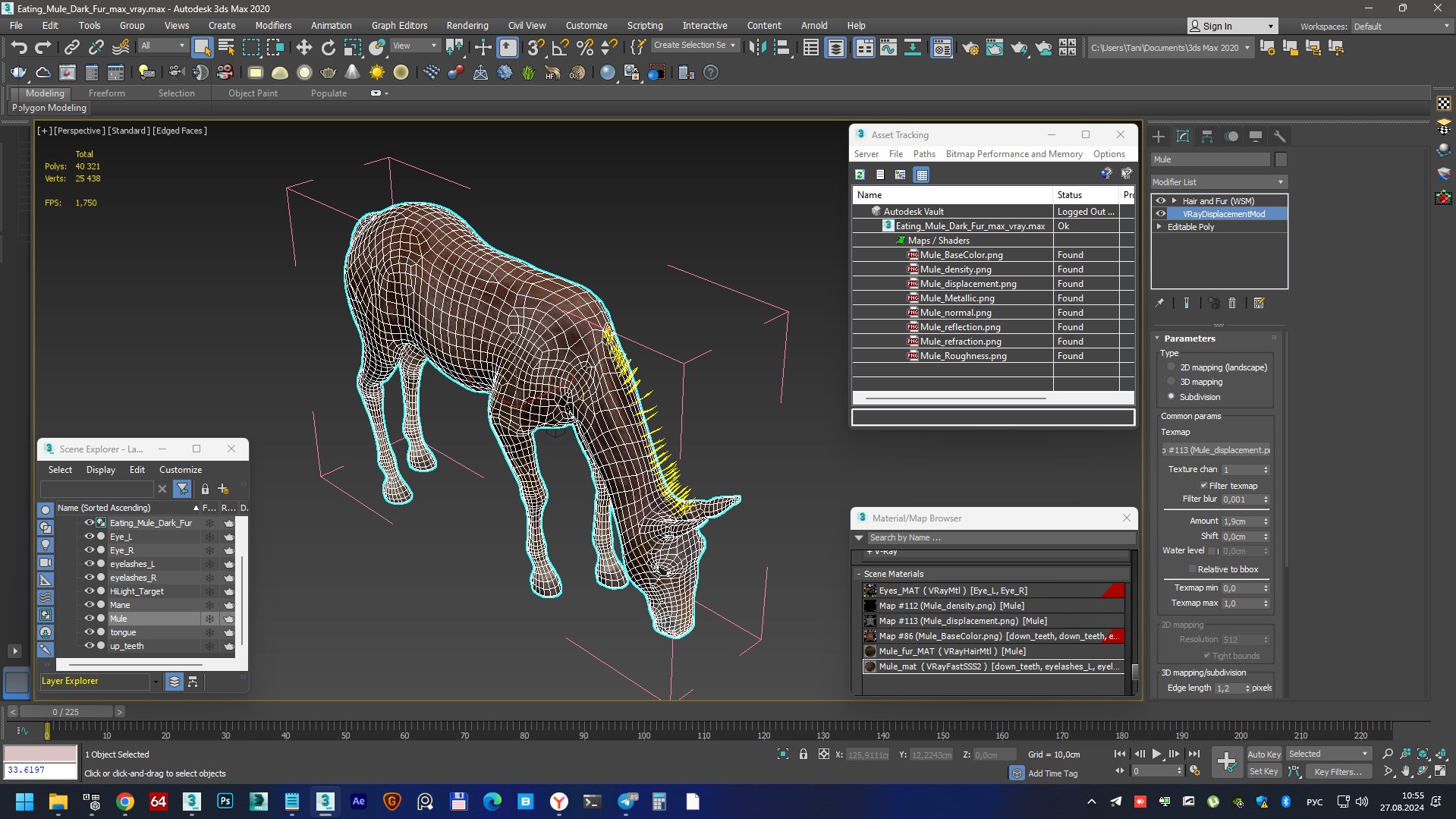This screenshot has height=819, width=1456.
Task: Open the Mirror tool
Action: click(x=756, y=48)
